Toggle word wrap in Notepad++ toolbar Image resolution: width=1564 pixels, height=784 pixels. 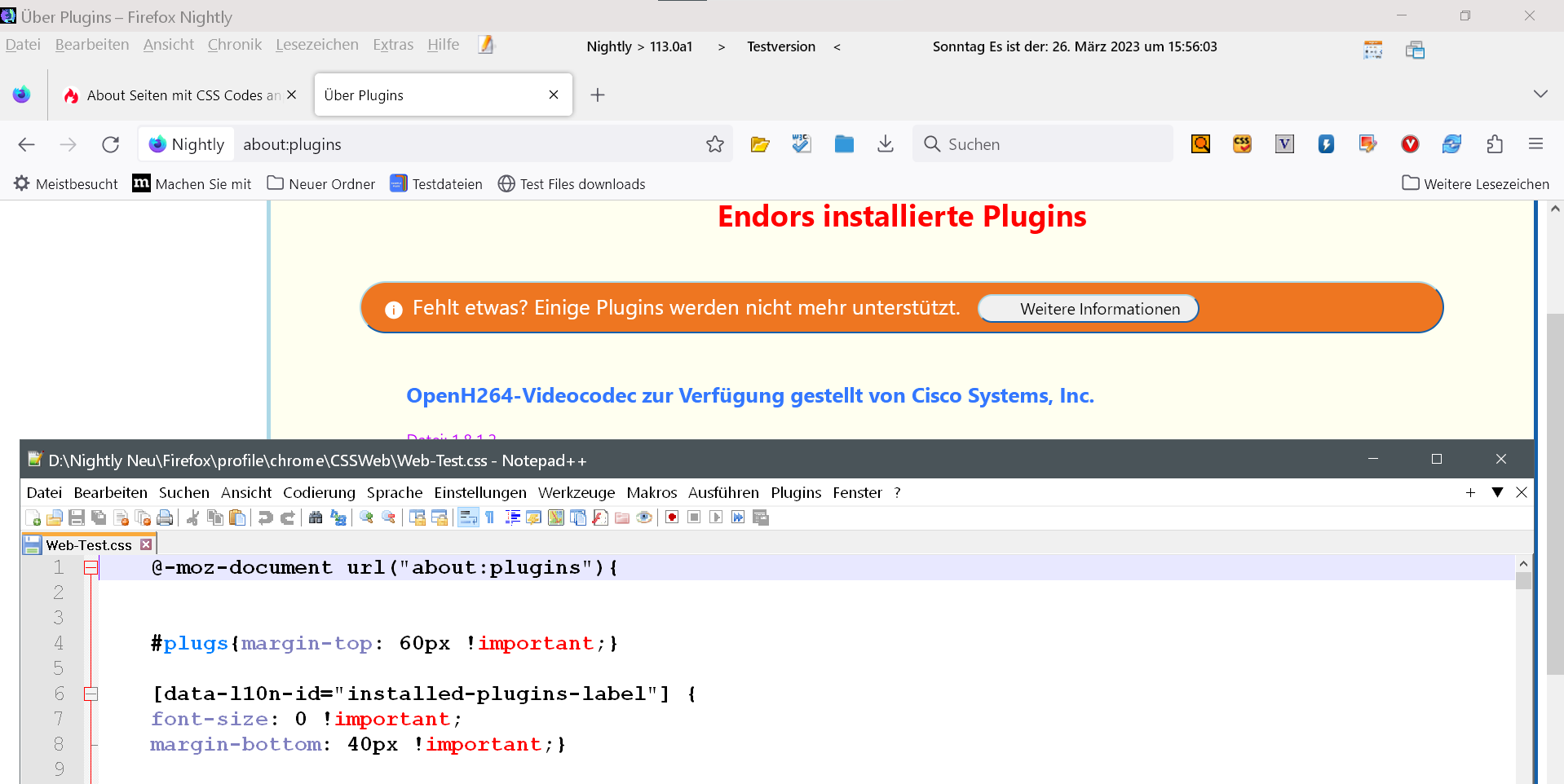[x=468, y=518]
